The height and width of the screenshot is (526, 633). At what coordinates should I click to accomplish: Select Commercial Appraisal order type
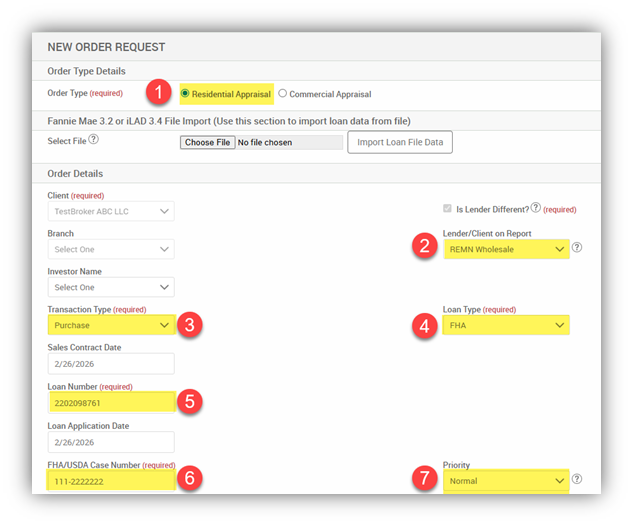tap(283, 94)
